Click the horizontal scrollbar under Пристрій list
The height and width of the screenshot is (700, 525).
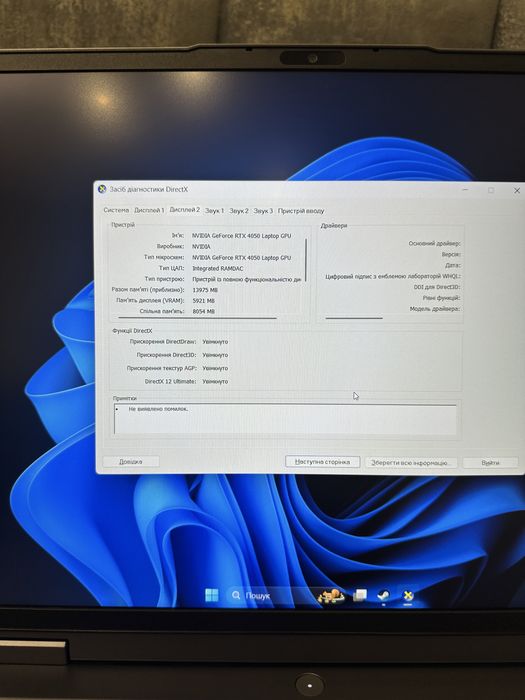tap(197, 318)
